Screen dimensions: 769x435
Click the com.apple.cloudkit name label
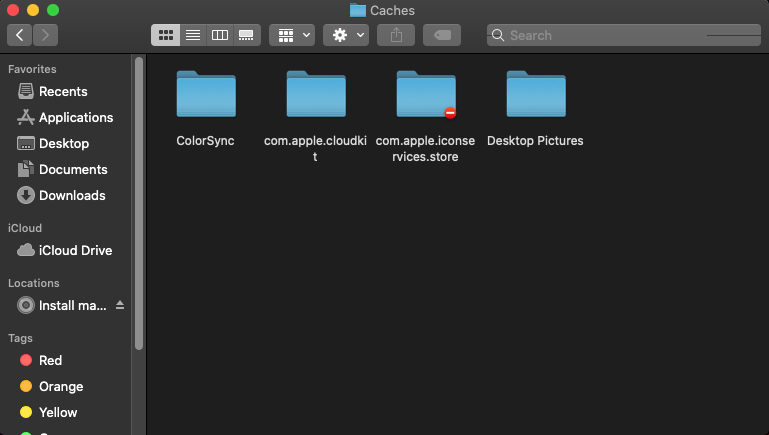315,149
